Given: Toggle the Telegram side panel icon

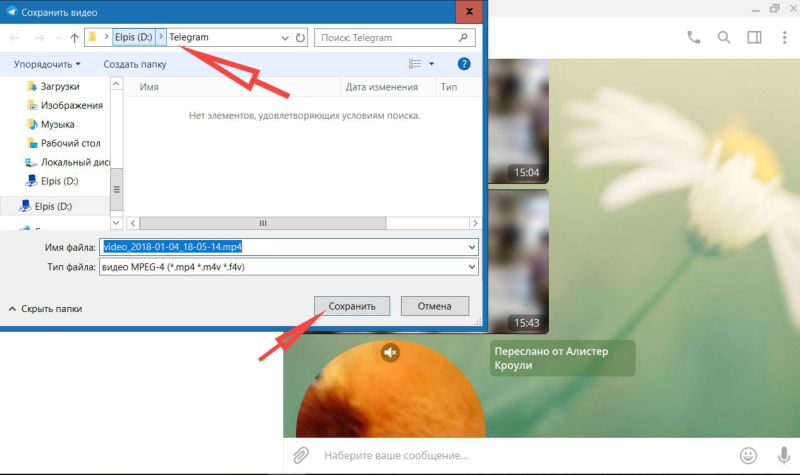Looking at the screenshot, I should [x=754, y=37].
